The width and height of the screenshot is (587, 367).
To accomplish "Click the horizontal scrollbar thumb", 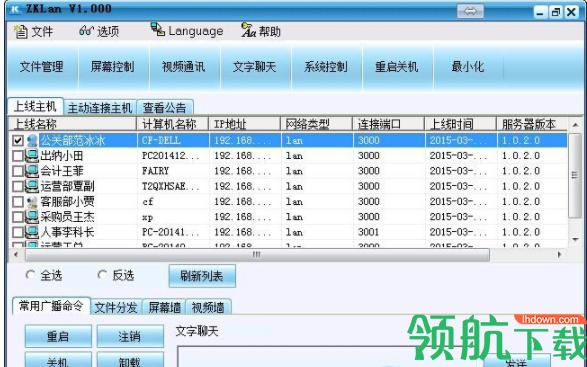I will pyautogui.click(x=257, y=255).
